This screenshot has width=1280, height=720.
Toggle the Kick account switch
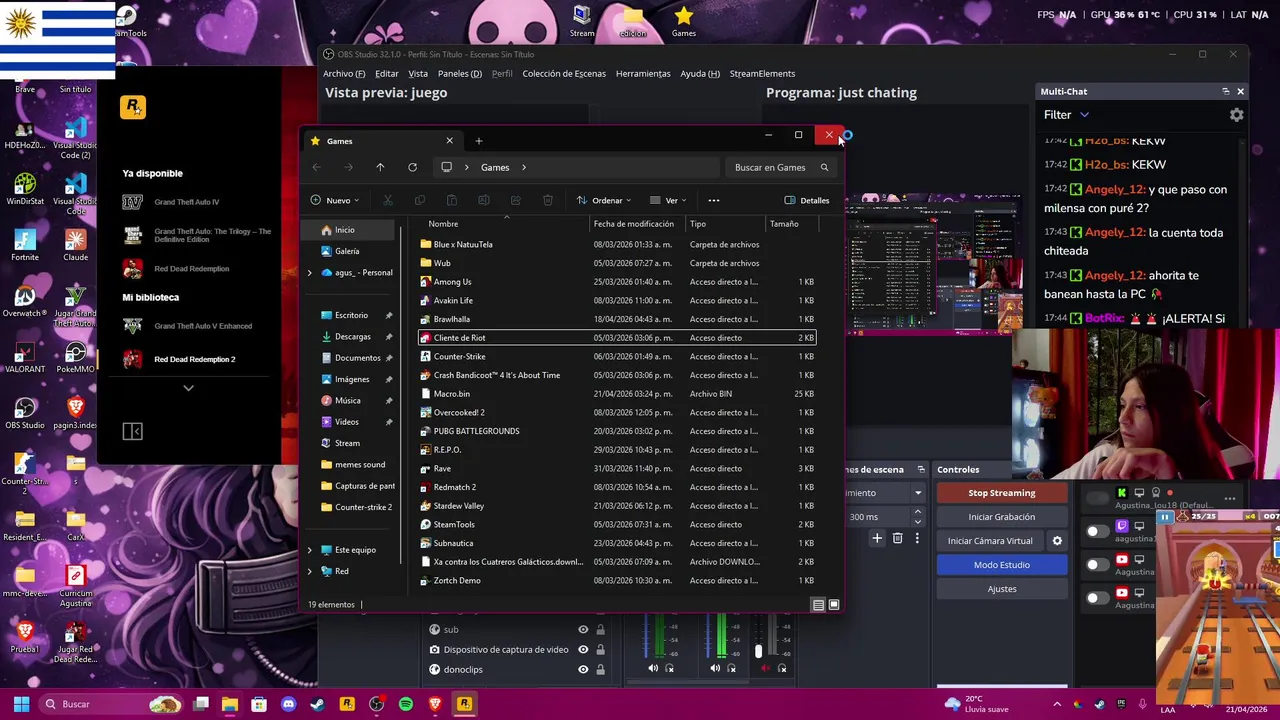[1098, 498]
